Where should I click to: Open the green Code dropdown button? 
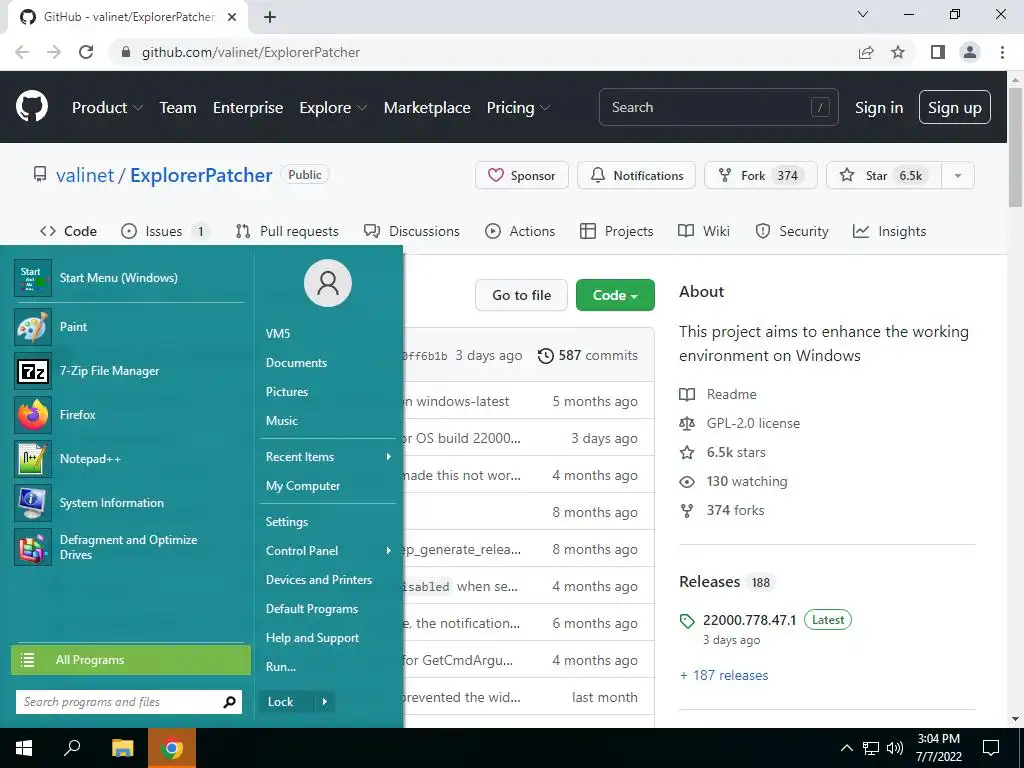615,295
